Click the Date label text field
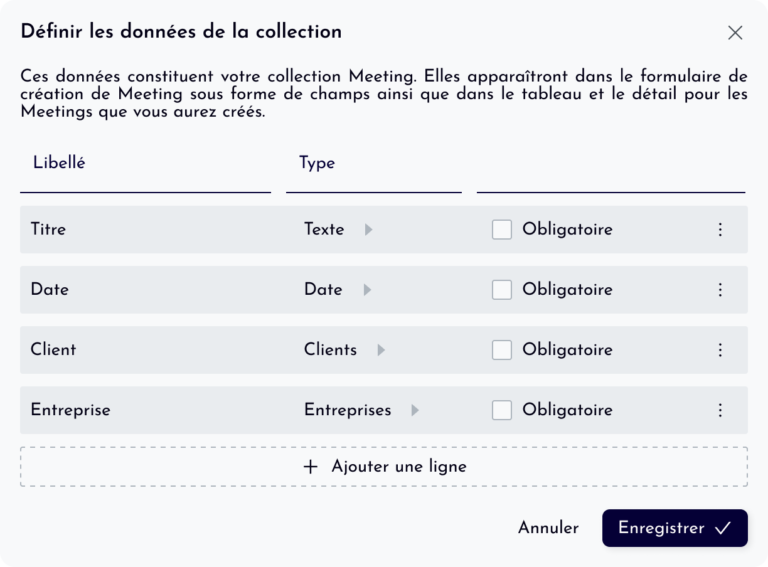768x567 pixels. coord(150,290)
